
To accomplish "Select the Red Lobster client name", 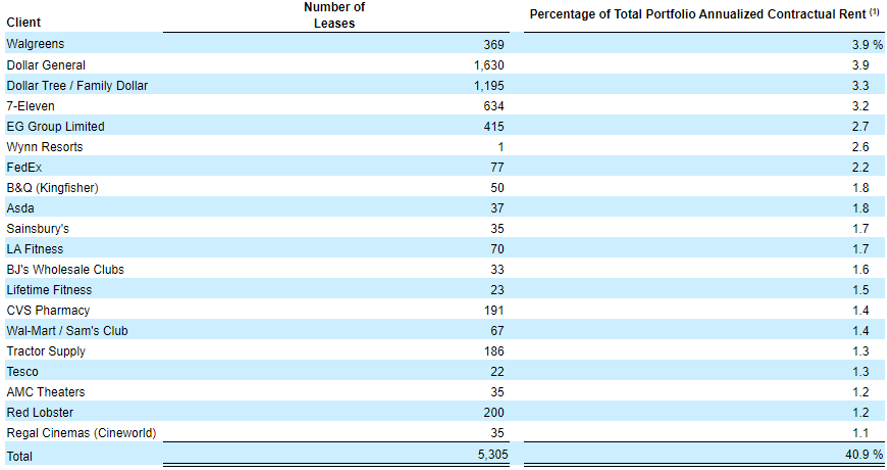I will [40, 412].
